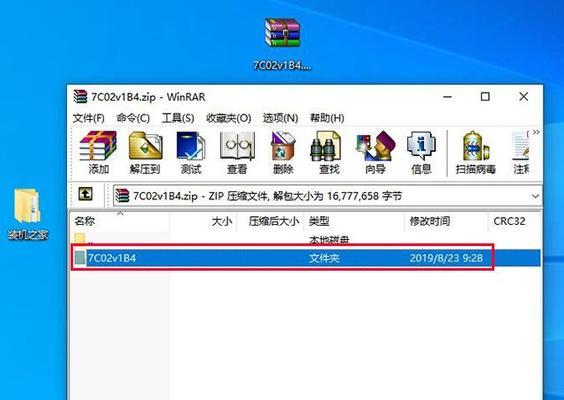This screenshot has width=564, height=400.
Task: Open the 工具(S) menu
Action: (x=178, y=118)
